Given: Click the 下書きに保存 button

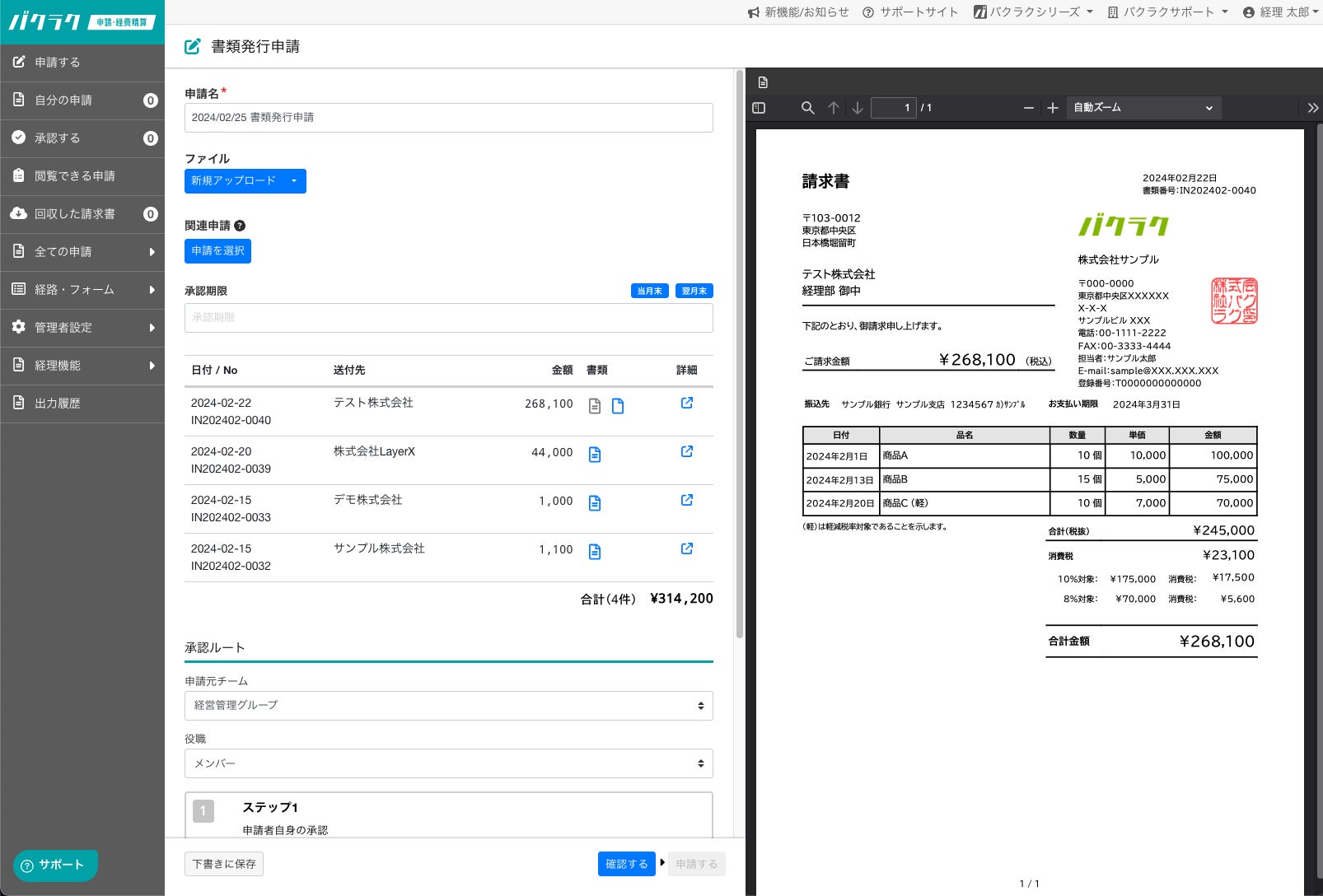Looking at the screenshot, I should coord(224,864).
